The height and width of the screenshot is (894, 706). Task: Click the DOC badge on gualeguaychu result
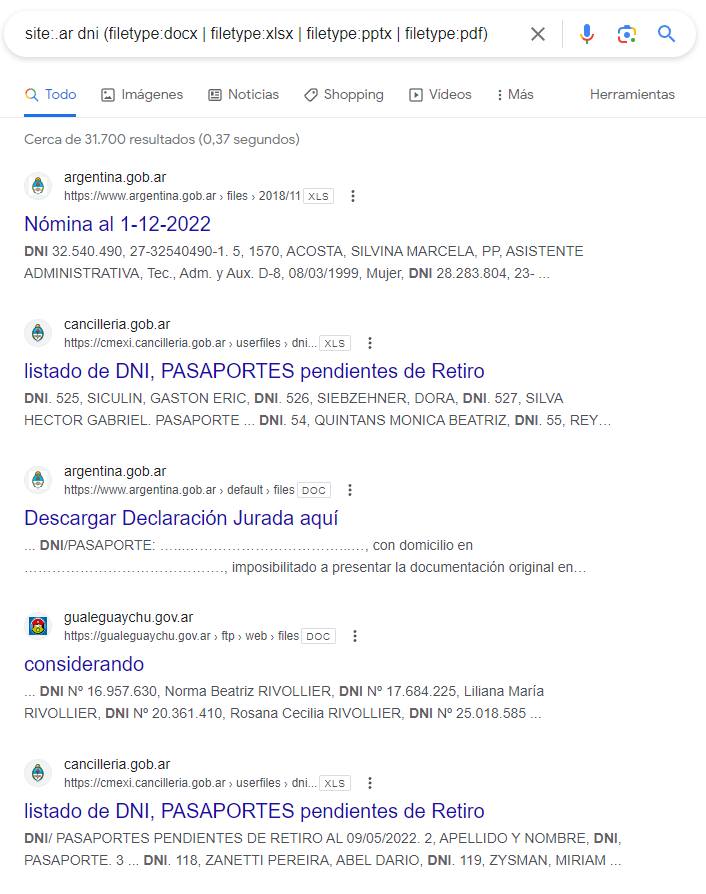click(318, 636)
